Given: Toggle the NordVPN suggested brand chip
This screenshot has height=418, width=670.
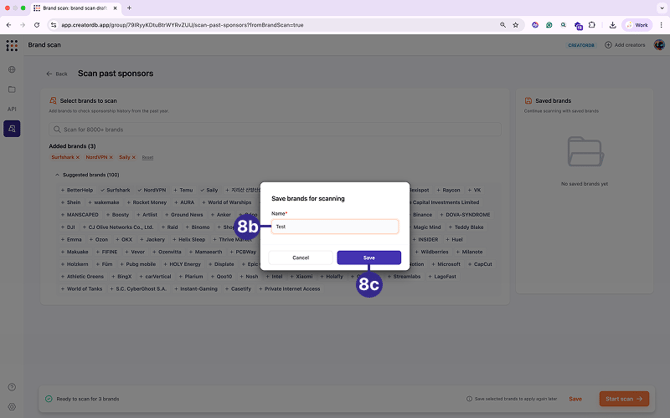Looking at the screenshot, I should pos(152,189).
